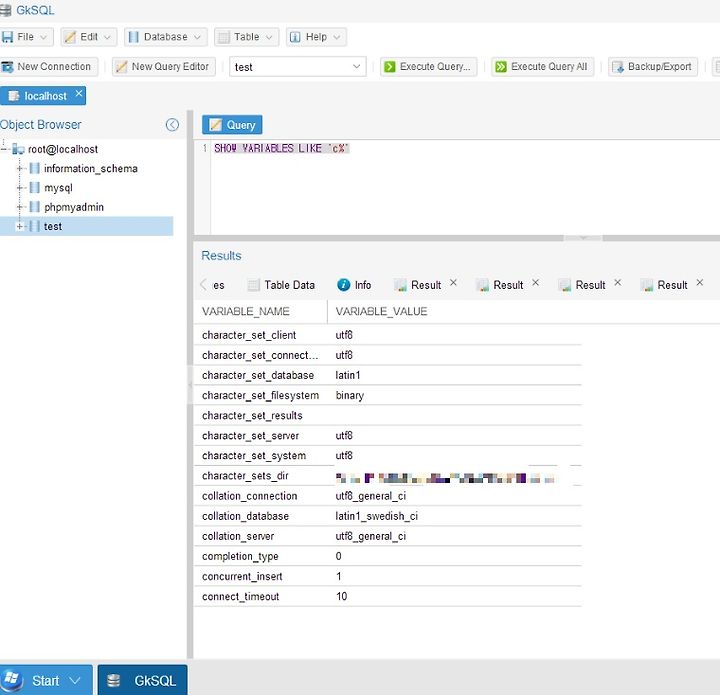The width and height of the screenshot is (720, 695).
Task: Click Execute Query All button
Action: (542, 67)
